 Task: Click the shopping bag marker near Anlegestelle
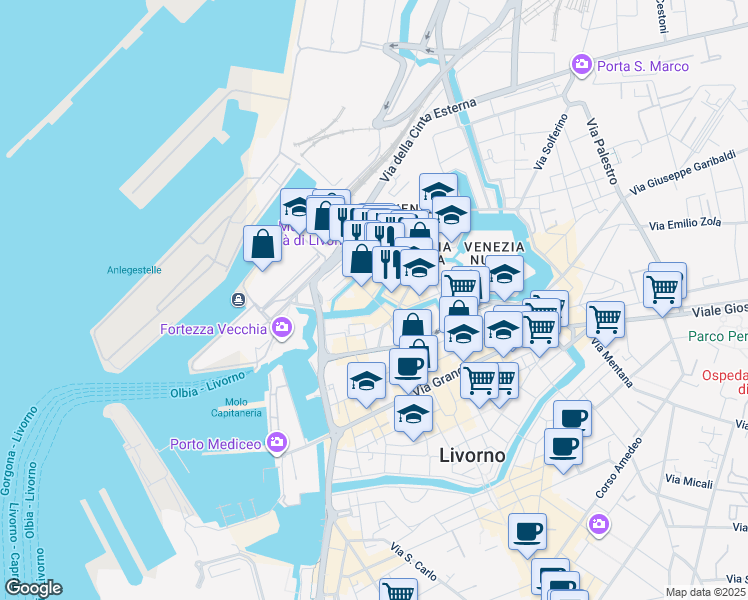coord(262,248)
